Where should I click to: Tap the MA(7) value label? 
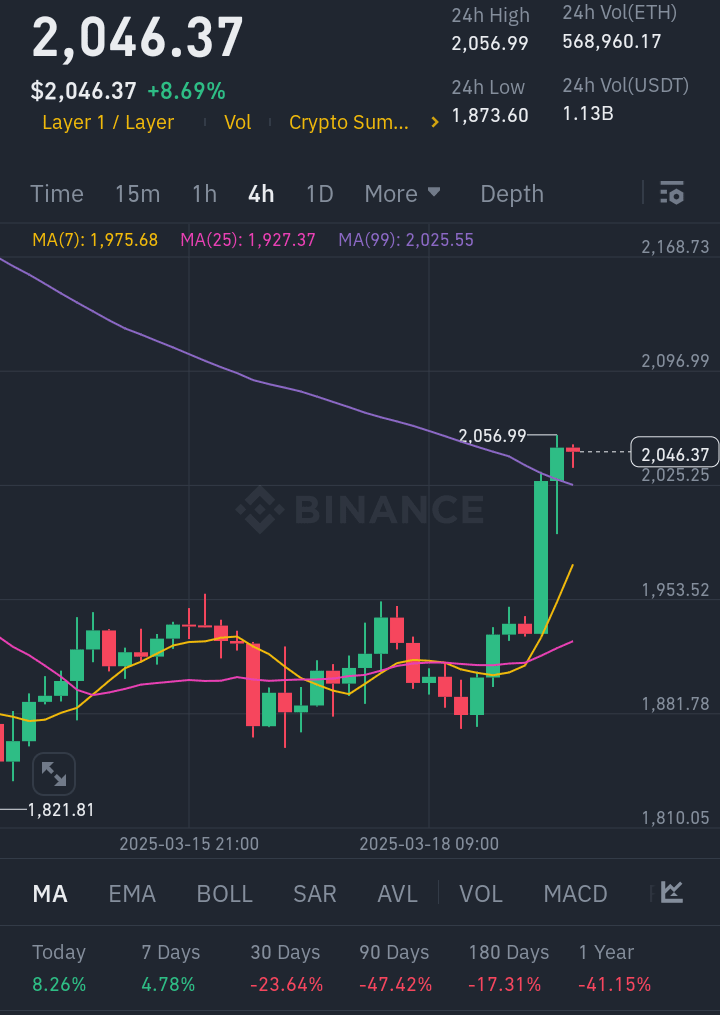pos(95,240)
